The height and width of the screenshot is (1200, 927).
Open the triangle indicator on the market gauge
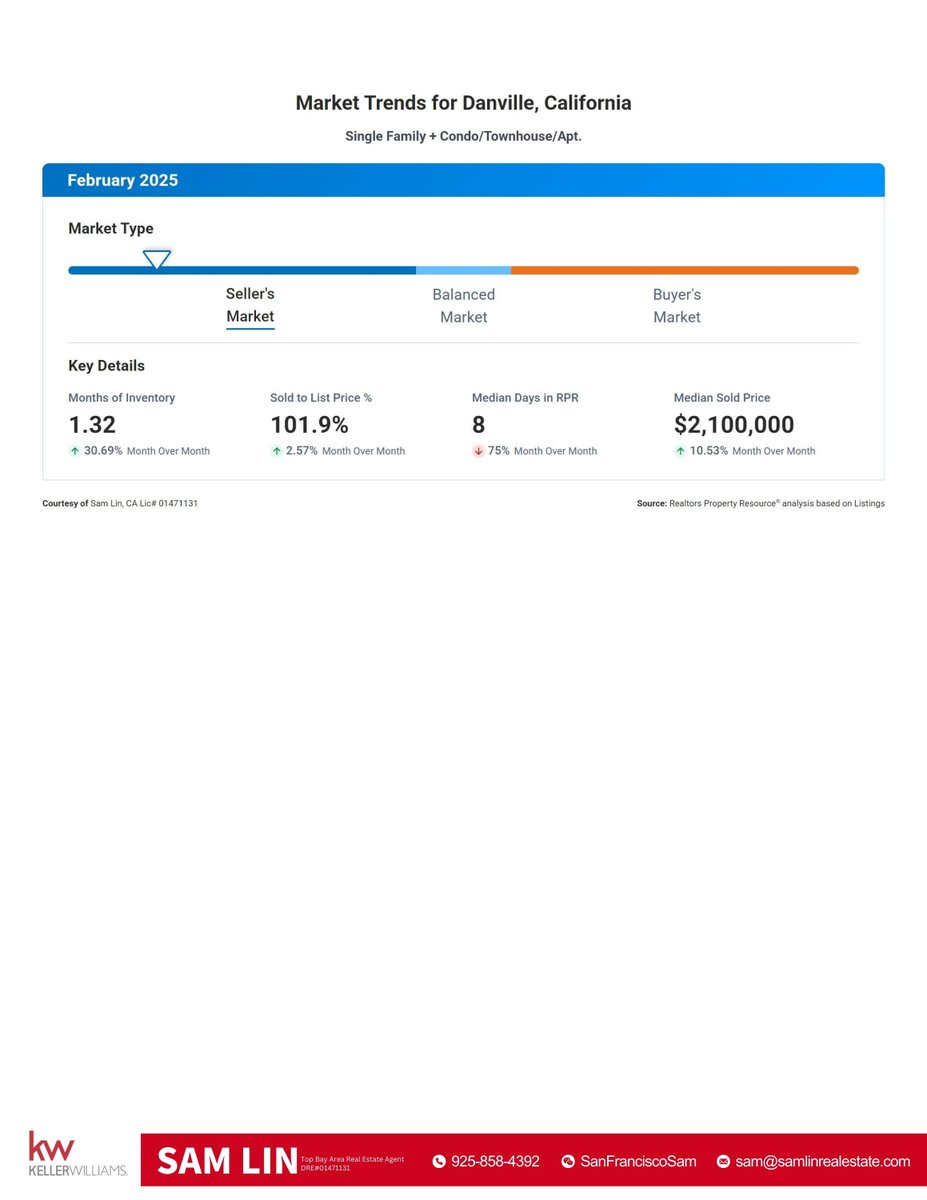pyautogui.click(x=157, y=260)
